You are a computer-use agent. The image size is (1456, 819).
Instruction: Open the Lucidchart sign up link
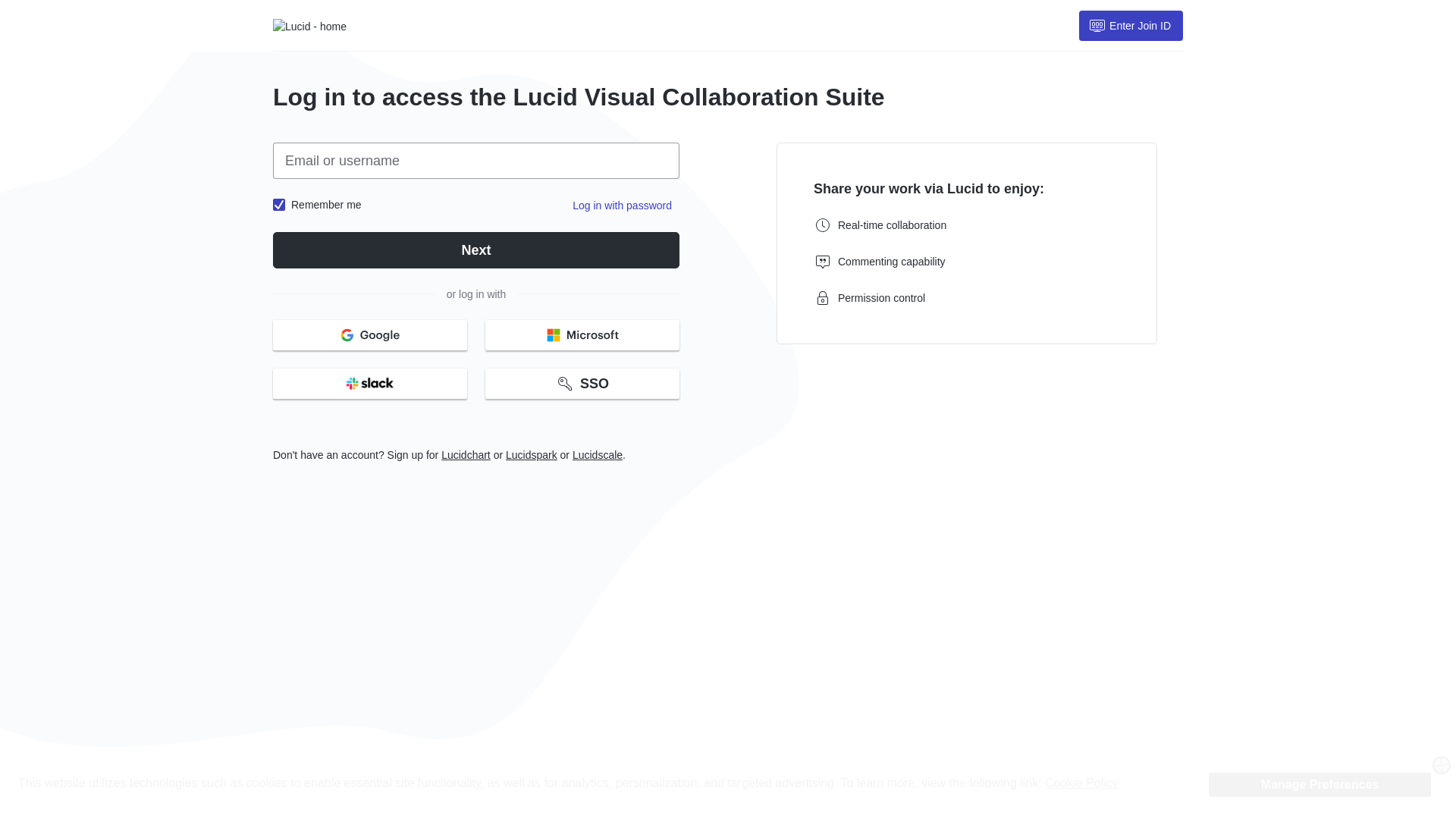(466, 455)
